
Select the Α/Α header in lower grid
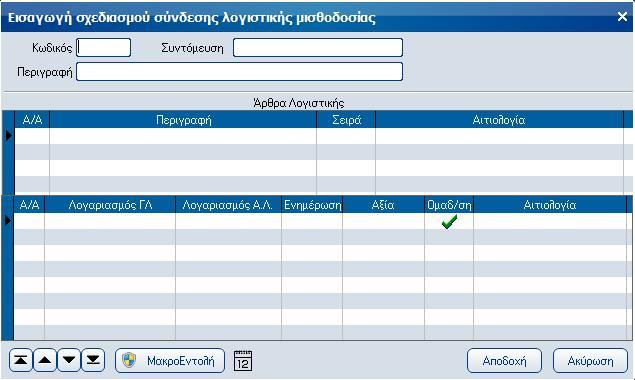(x=29, y=205)
